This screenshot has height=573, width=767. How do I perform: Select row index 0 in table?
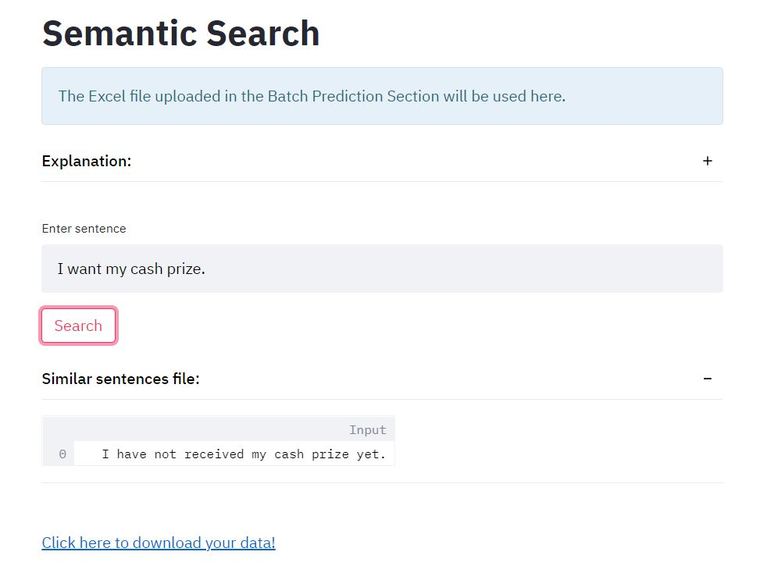coord(62,454)
